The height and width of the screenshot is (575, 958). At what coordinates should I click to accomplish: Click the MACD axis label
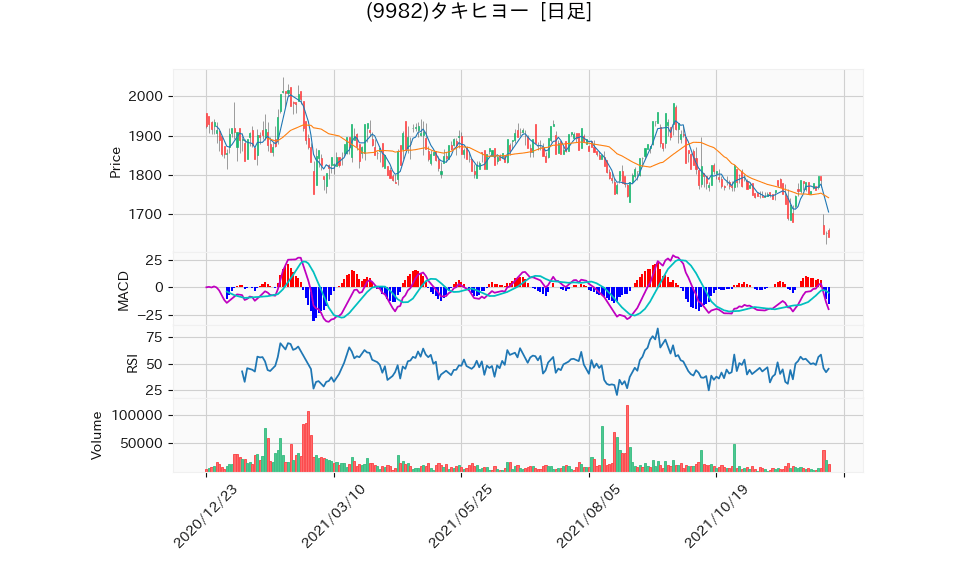pyautogui.click(x=123, y=291)
